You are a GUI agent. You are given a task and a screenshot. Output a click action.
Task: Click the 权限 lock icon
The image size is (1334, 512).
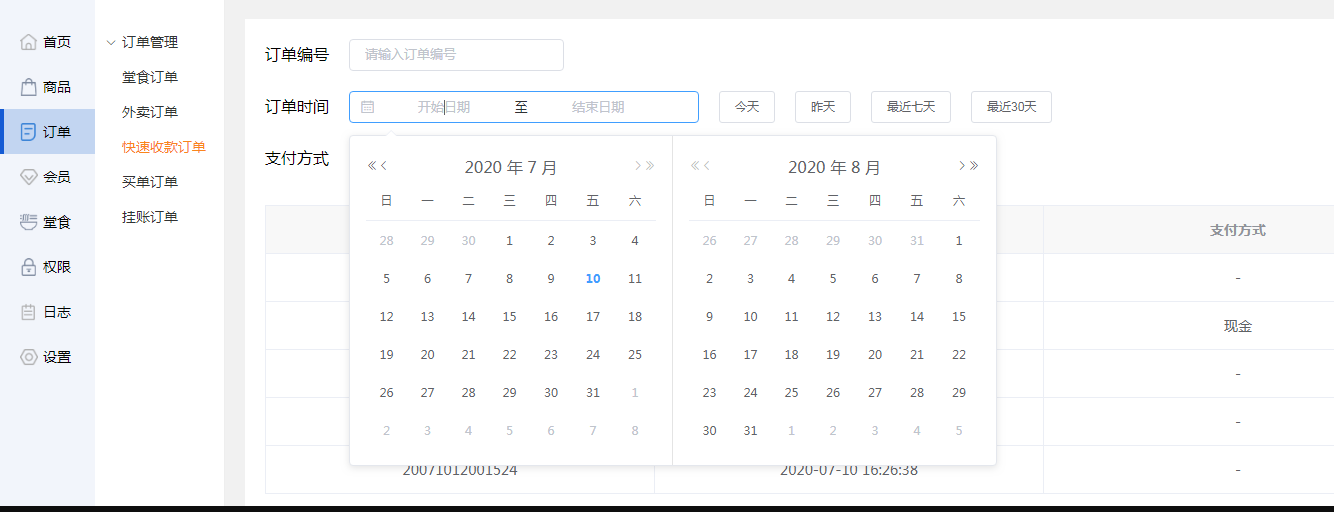click(x=28, y=267)
